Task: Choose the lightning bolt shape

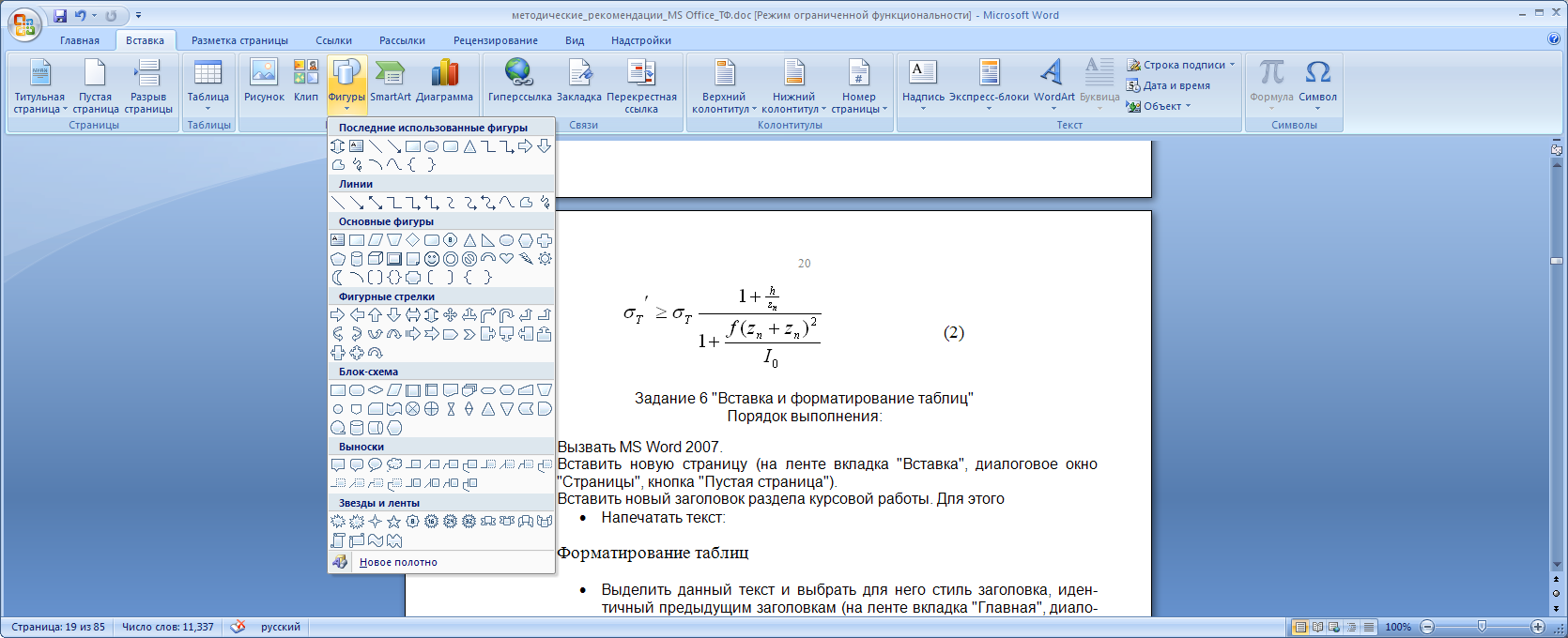Action: tap(526, 259)
